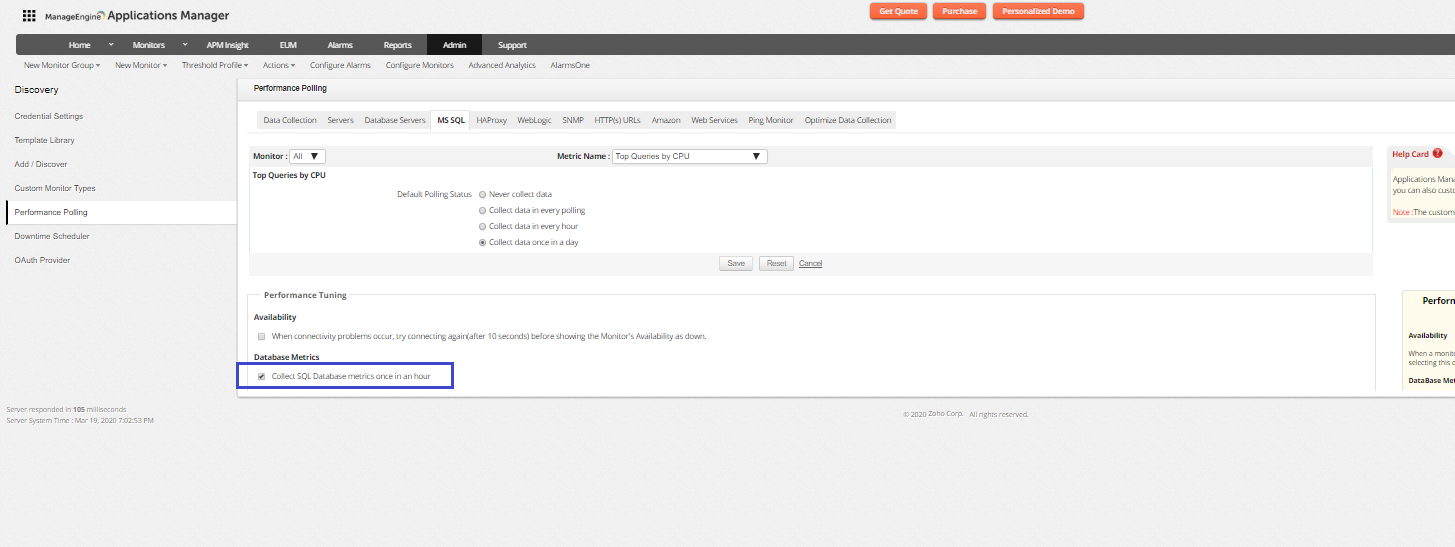1455x547 pixels.
Task: Open the AlarmsOne link
Action: (x=570, y=65)
